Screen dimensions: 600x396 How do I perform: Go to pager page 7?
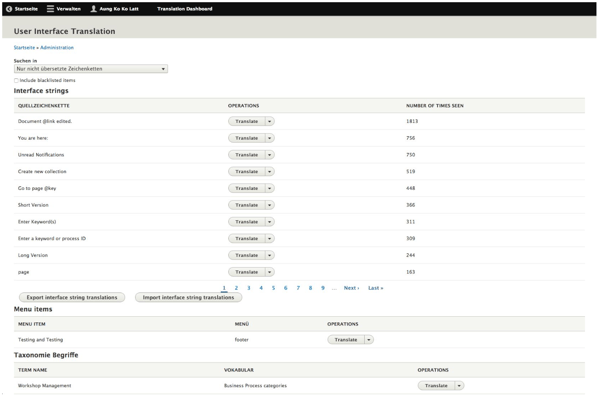tap(298, 288)
